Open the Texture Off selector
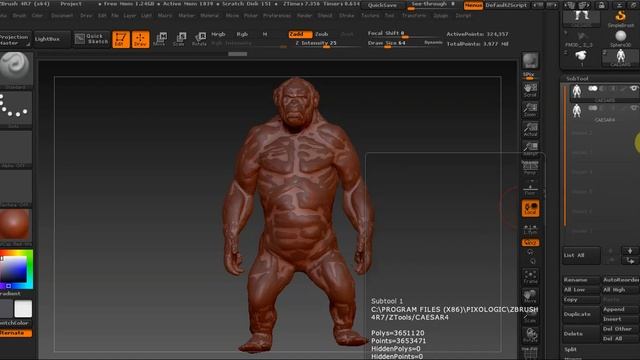Screen dimensions: 640x360 coord(16,188)
